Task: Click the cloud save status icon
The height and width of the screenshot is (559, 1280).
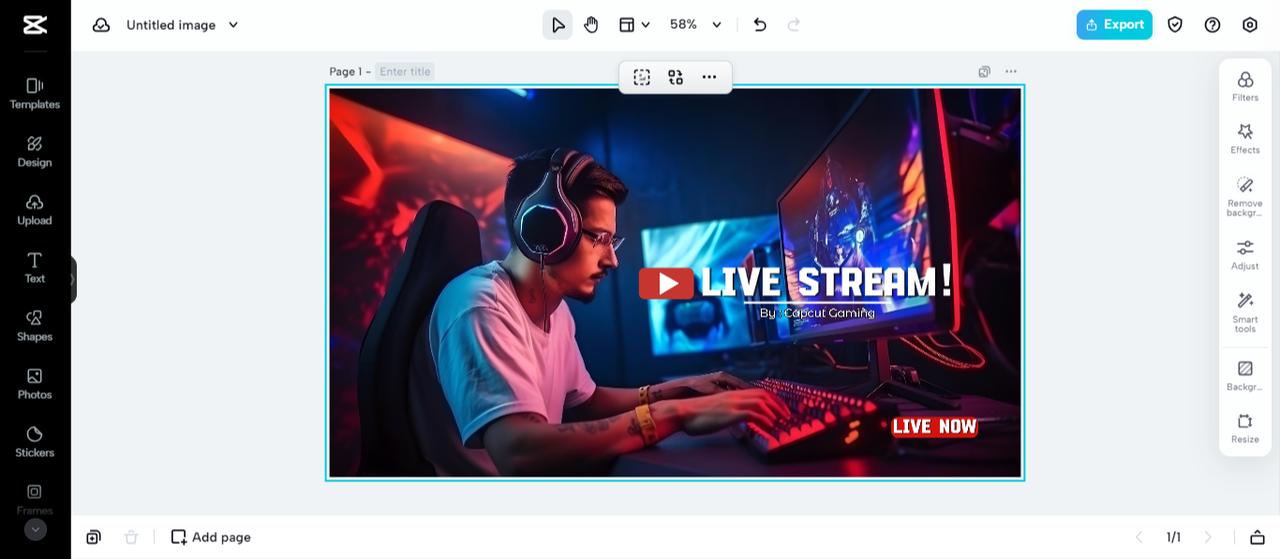Action: click(101, 25)
